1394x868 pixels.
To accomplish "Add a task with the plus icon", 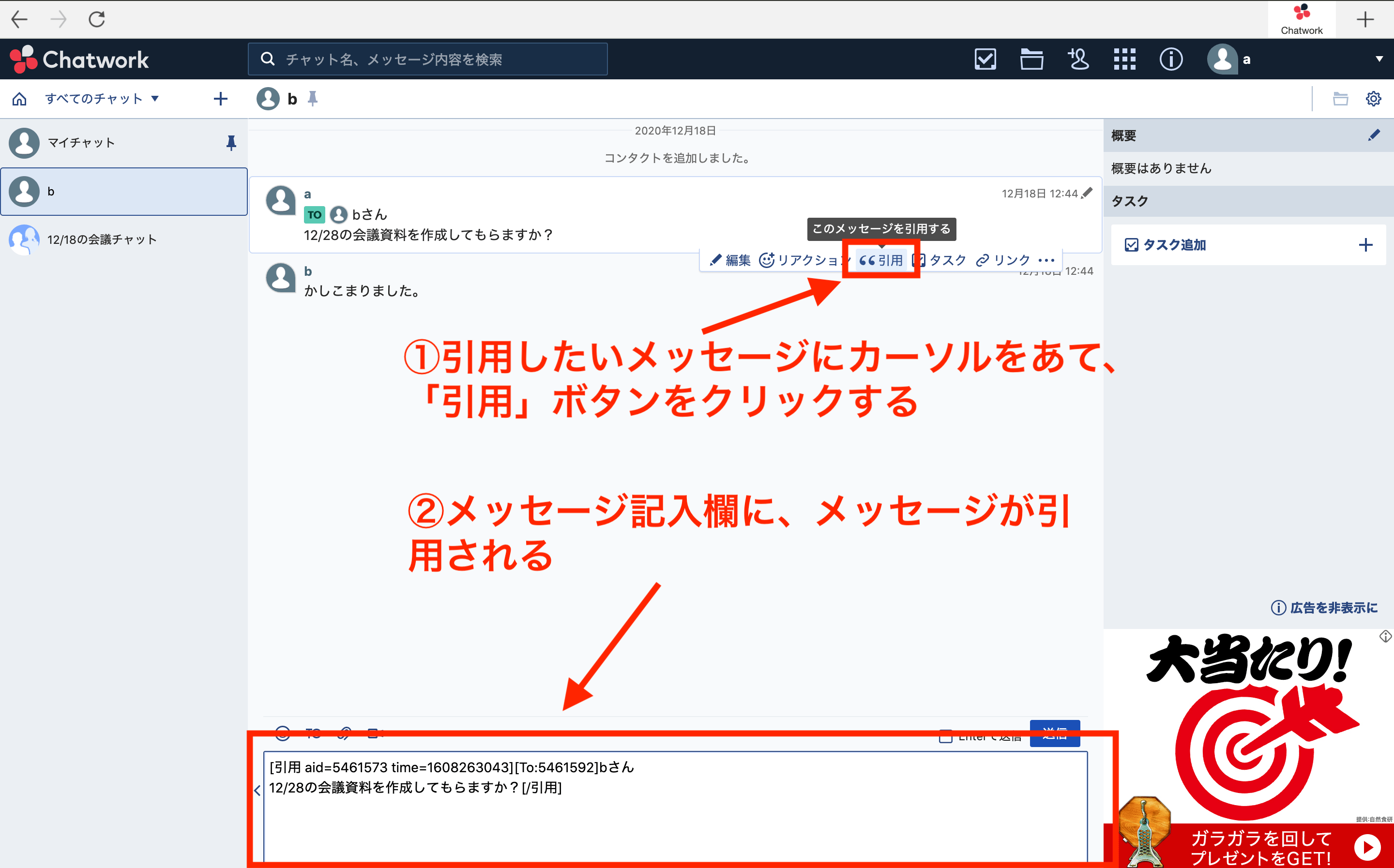I will pos(1366,245).
